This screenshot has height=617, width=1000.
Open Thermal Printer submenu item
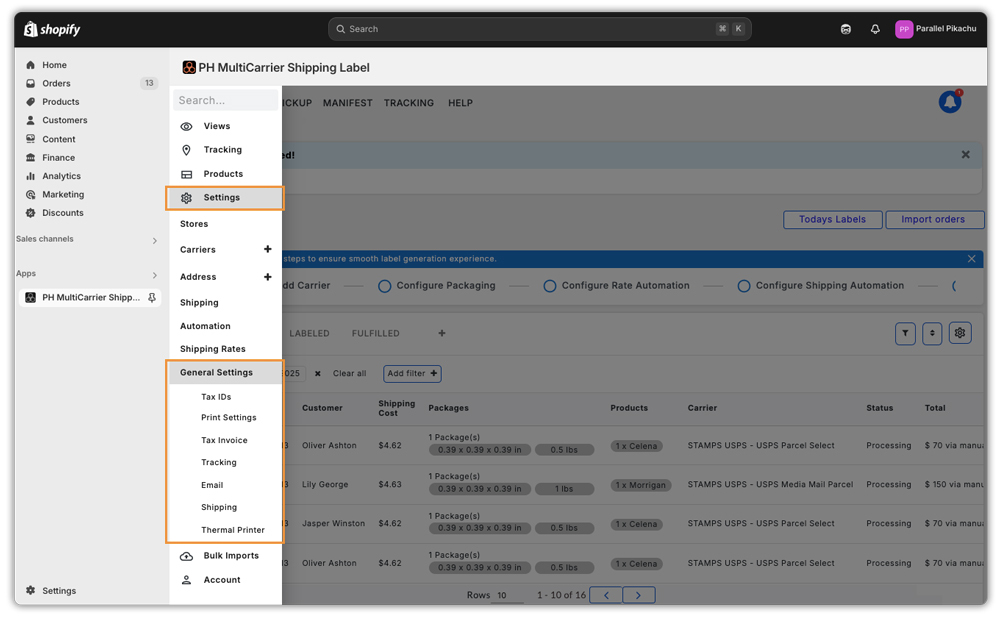click(233, 530)
